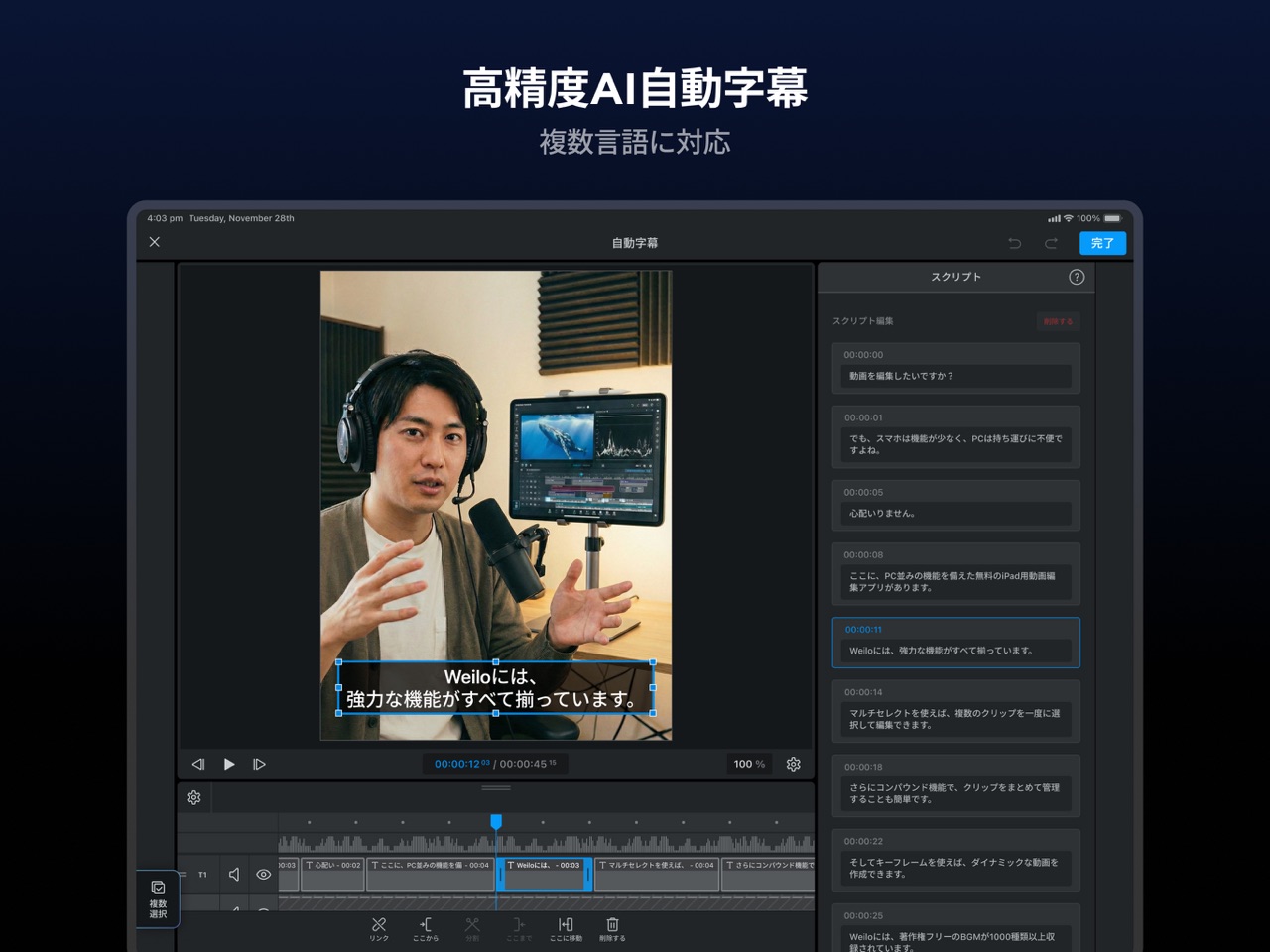The width and height of the screenshot is (1270, 952).
Task: Select the 心配い - 00:02 subtitle clip
Action: tap(333, 874)
